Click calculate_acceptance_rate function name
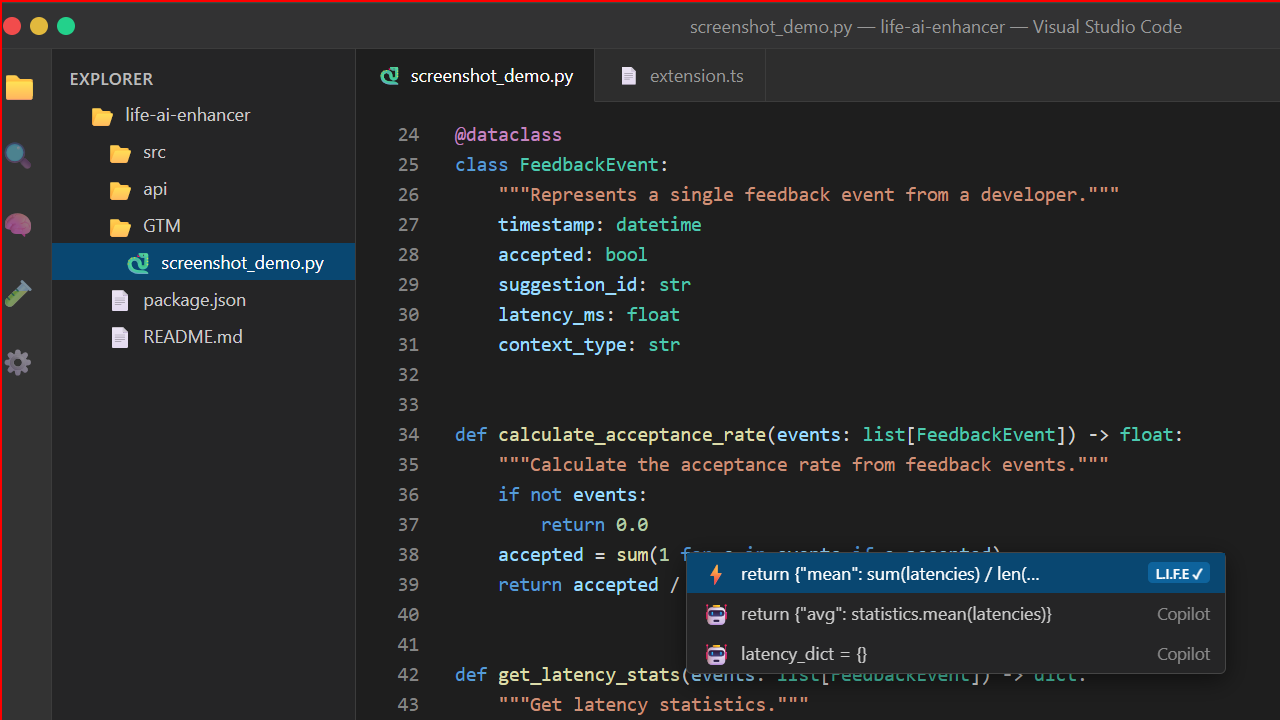Image resolution: width=1280 pixels, height=720 pixels. pyautogui.click(x=632, y=435)
